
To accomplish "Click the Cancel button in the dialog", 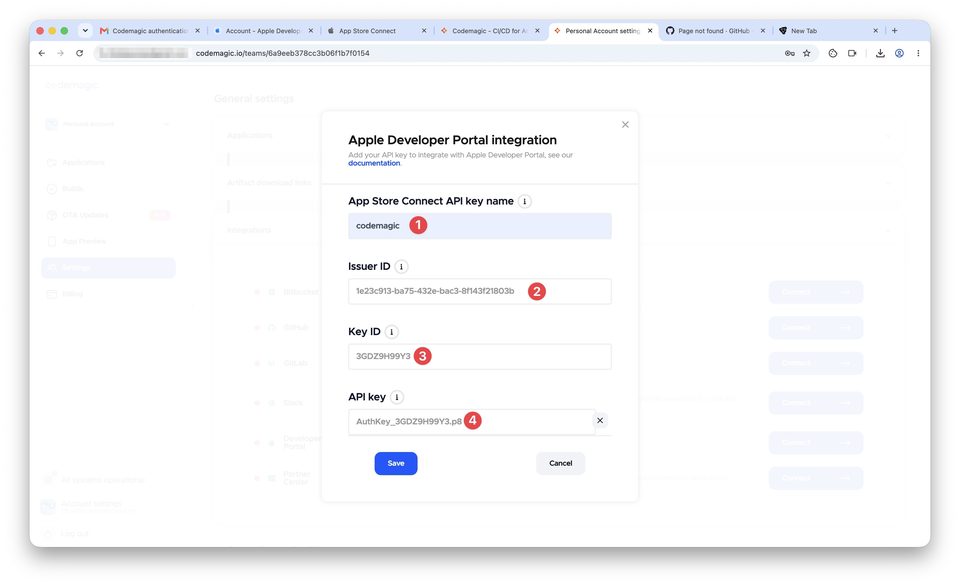I will (560, 464).
